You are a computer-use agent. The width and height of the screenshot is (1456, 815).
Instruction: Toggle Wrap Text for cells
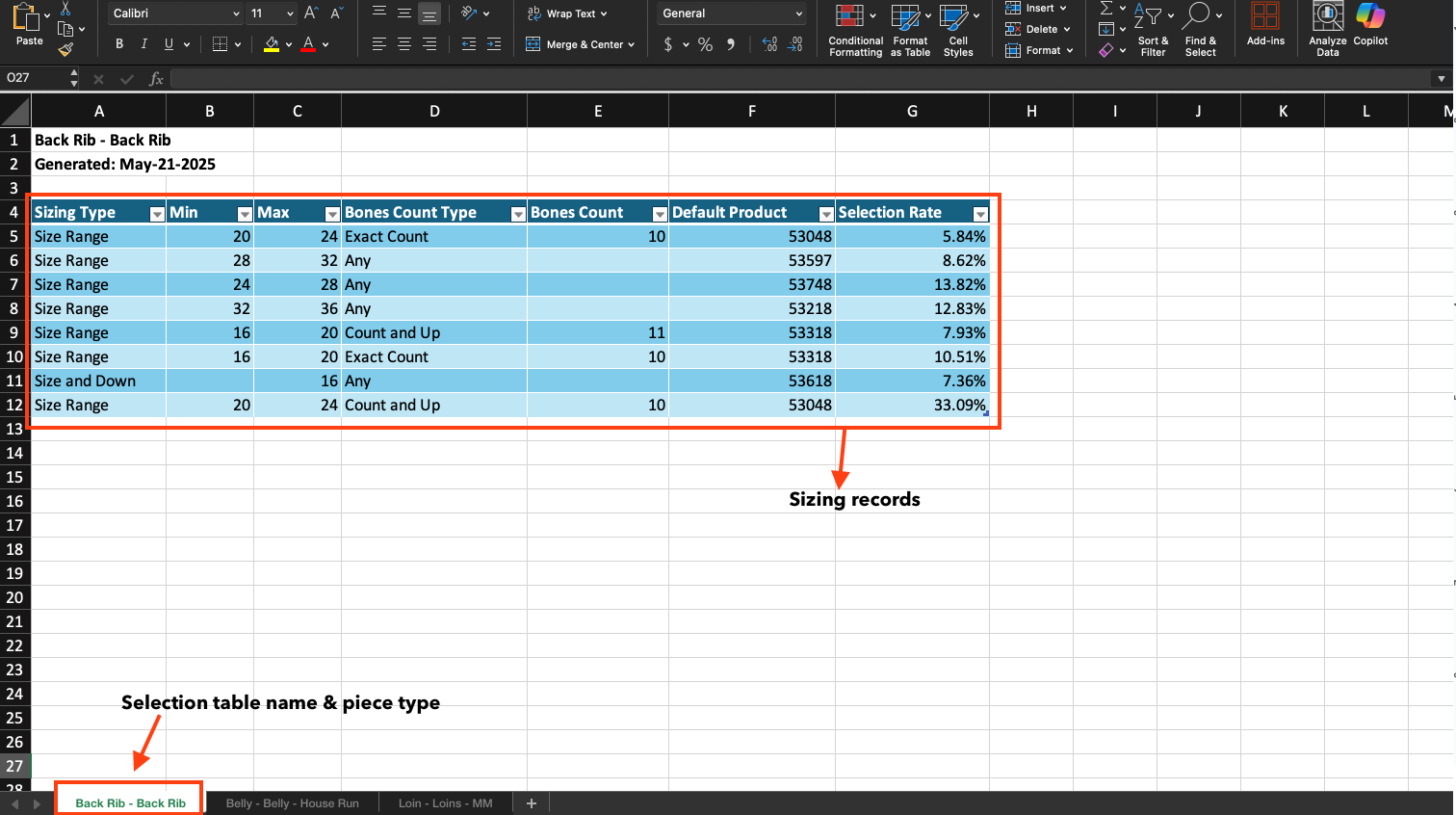[x=567, y=13]
